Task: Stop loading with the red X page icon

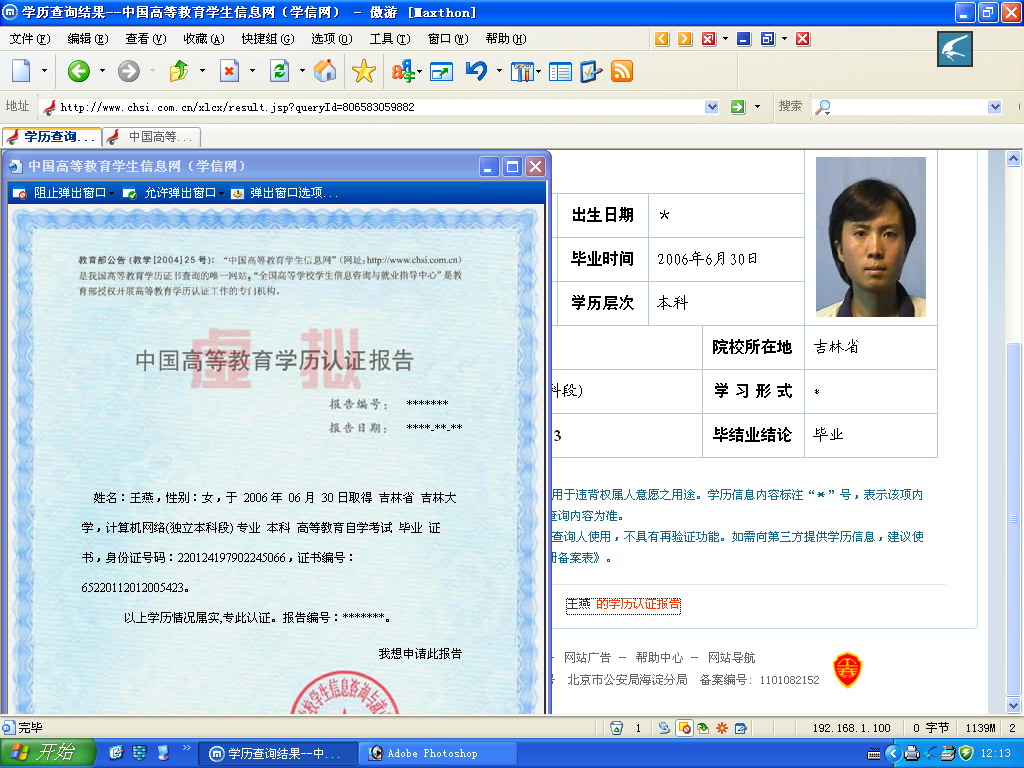Action: pos(229,71)
